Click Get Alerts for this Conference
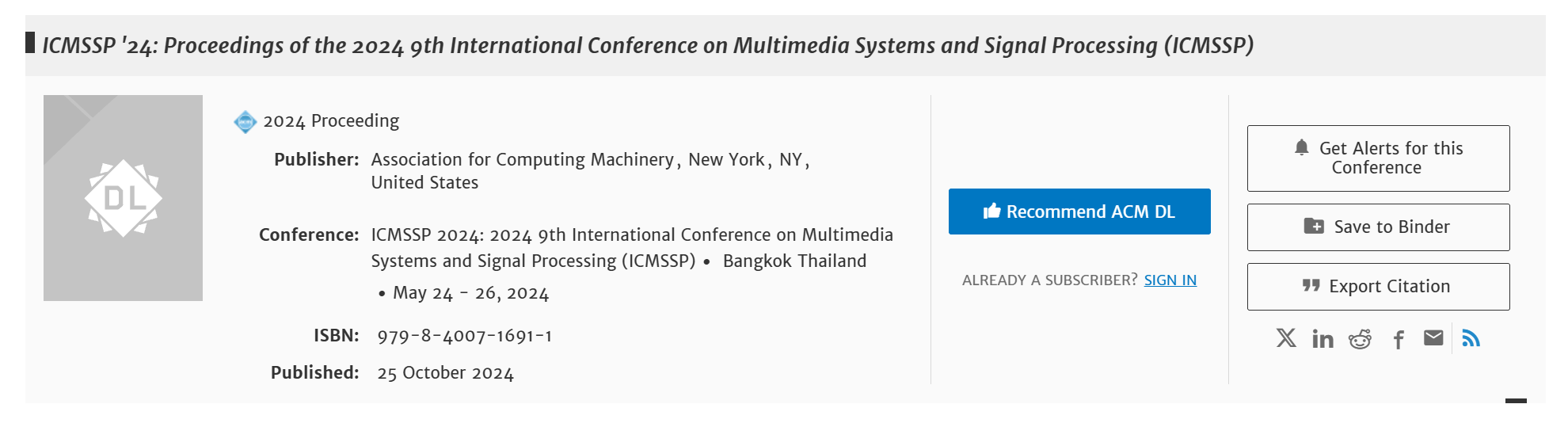Screen dimensions: 1568x446 click(x=1378, y=158)
